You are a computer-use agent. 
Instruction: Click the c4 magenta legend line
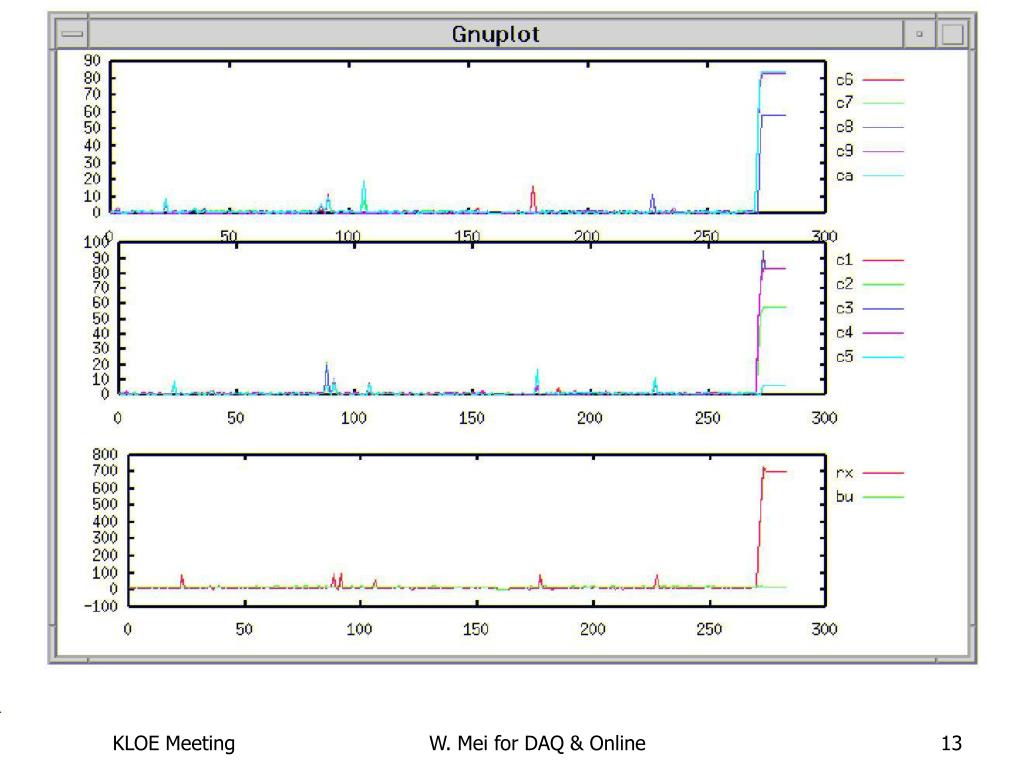point(883,332)
